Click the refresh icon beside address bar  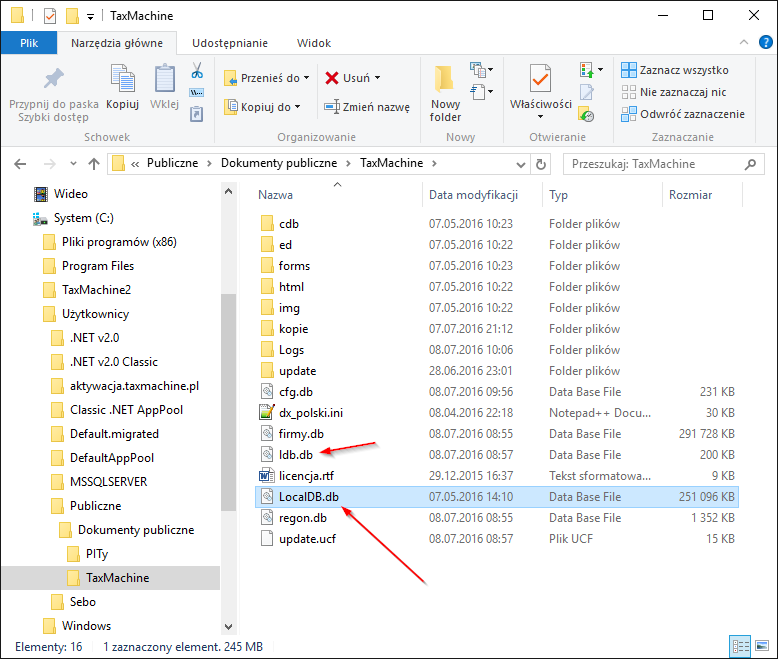pos(541,164)
